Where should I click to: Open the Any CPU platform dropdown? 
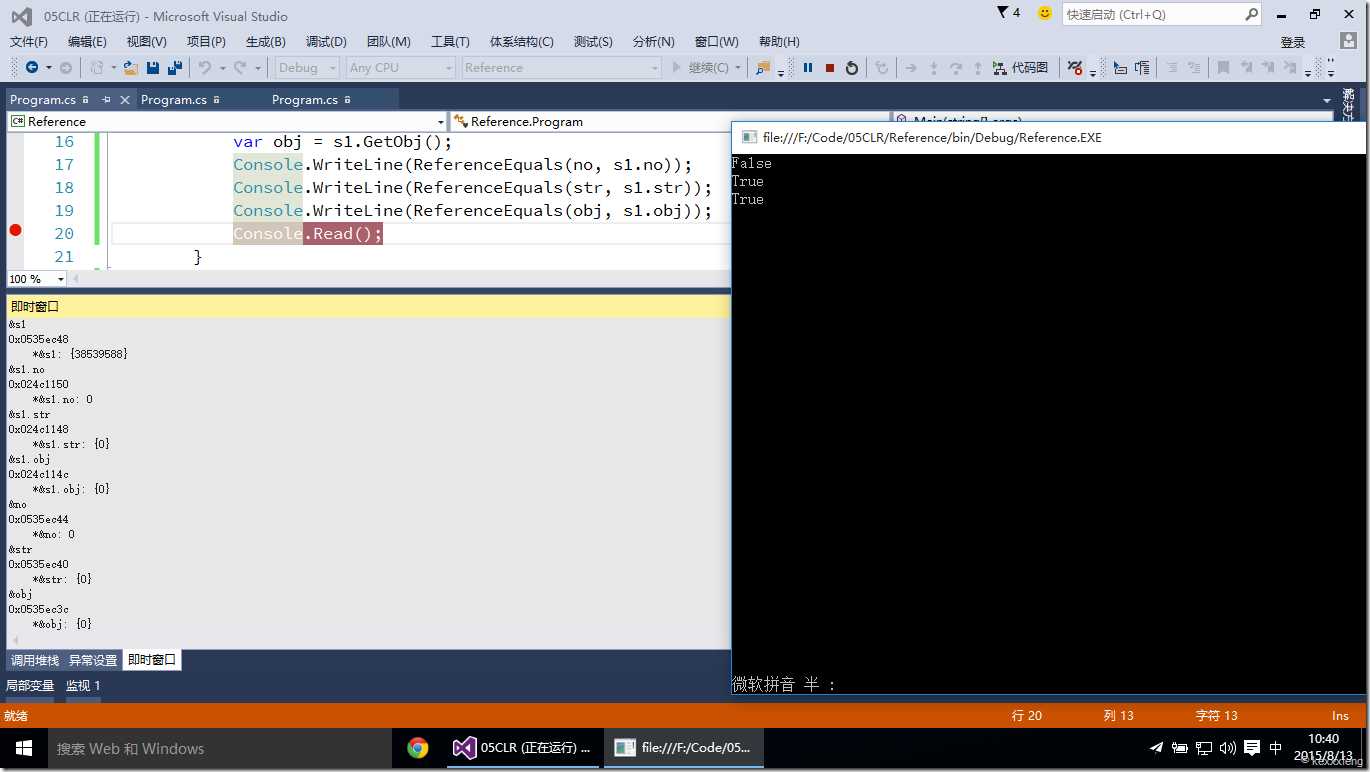[400, 68]
